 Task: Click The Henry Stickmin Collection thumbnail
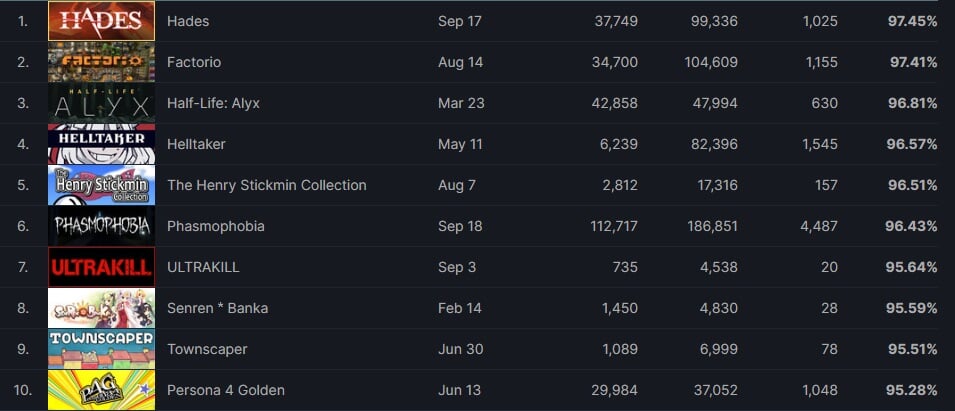pyautogui.click(x=101, y=185)
